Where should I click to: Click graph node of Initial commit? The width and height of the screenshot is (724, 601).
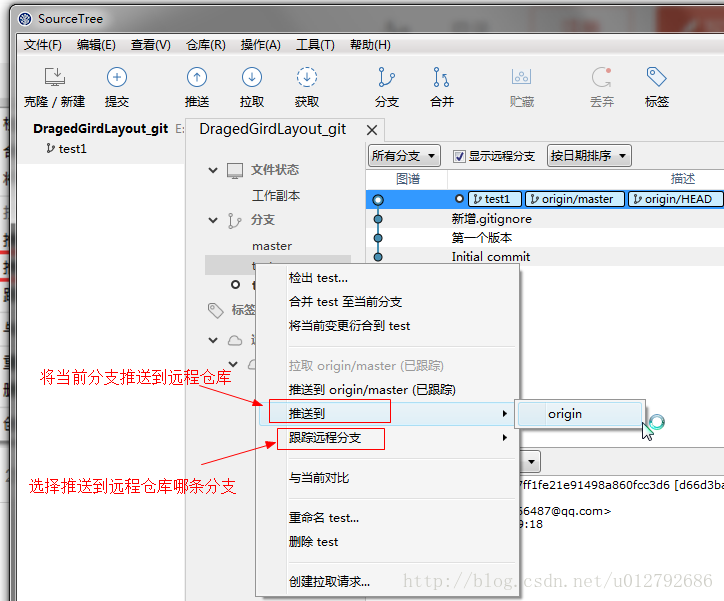tap(378, 257)
